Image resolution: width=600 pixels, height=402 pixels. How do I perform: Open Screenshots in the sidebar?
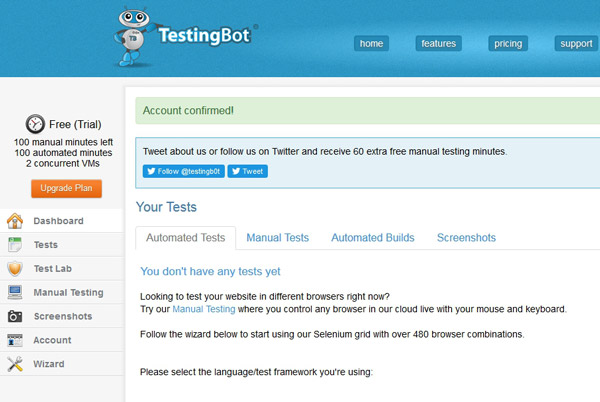point(62,316)
